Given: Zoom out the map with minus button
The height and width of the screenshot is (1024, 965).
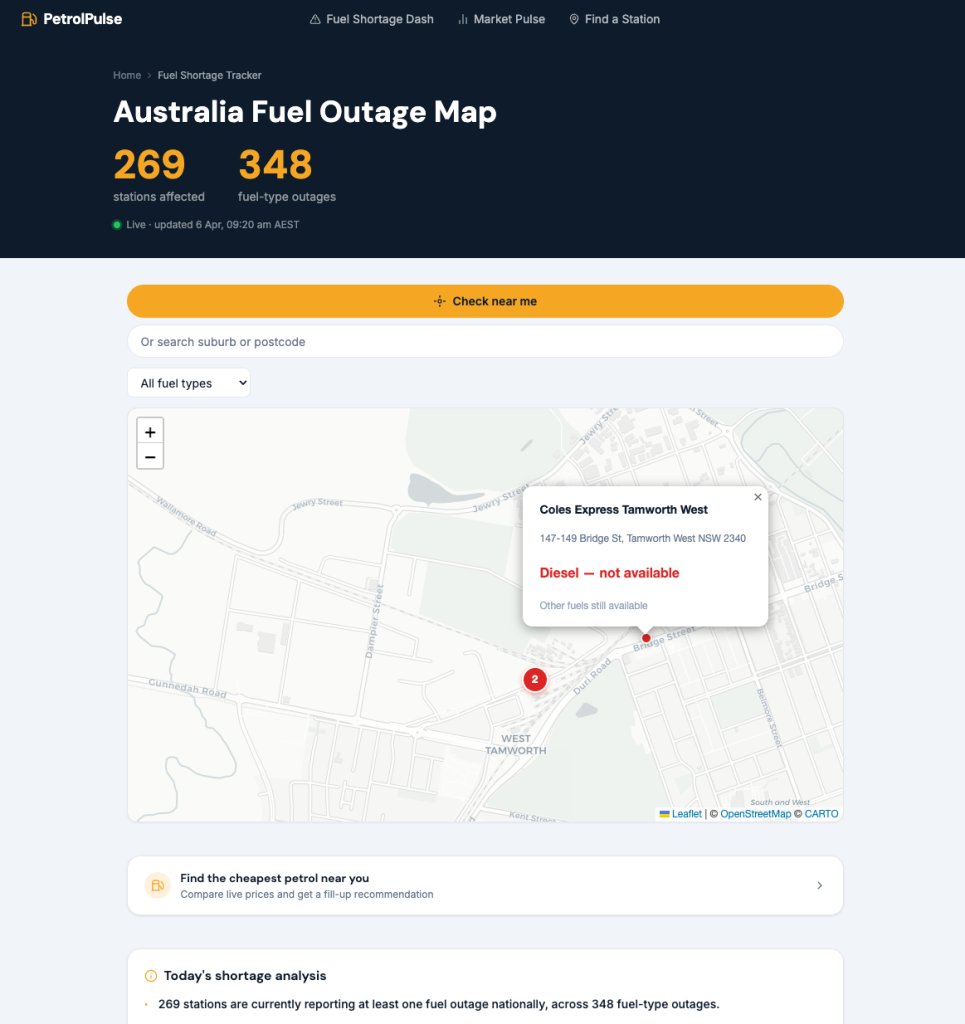Looking at the screenshot, I should point(150,457).
